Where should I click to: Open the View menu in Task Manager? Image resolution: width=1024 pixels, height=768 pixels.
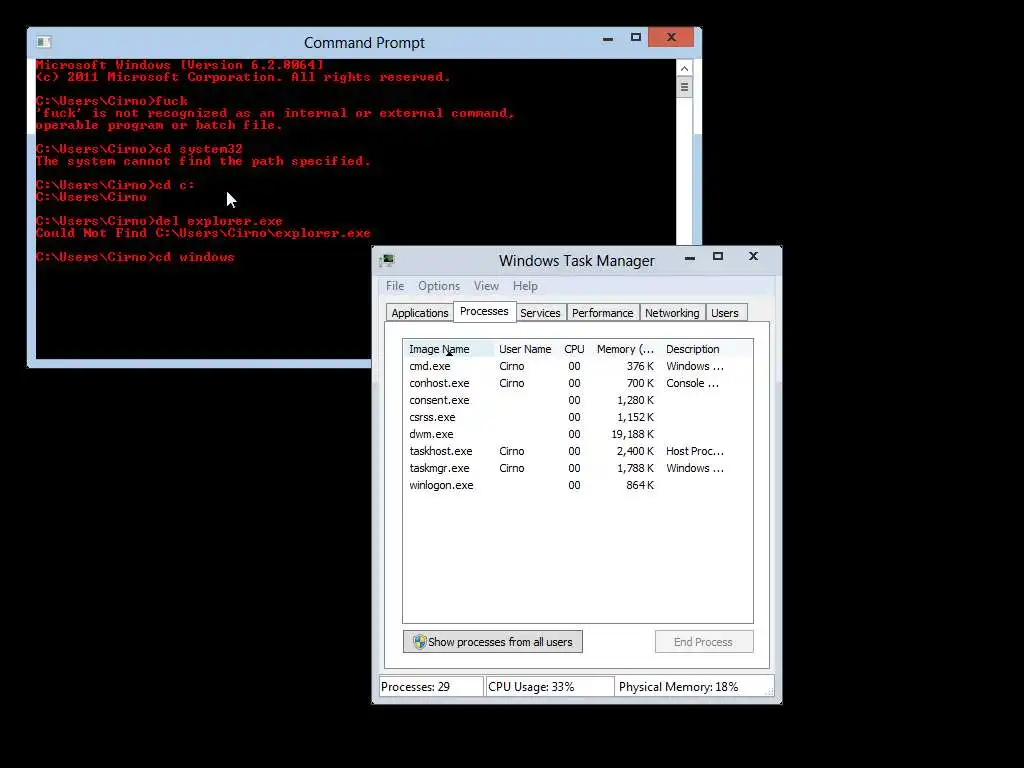tap(486, 286)
